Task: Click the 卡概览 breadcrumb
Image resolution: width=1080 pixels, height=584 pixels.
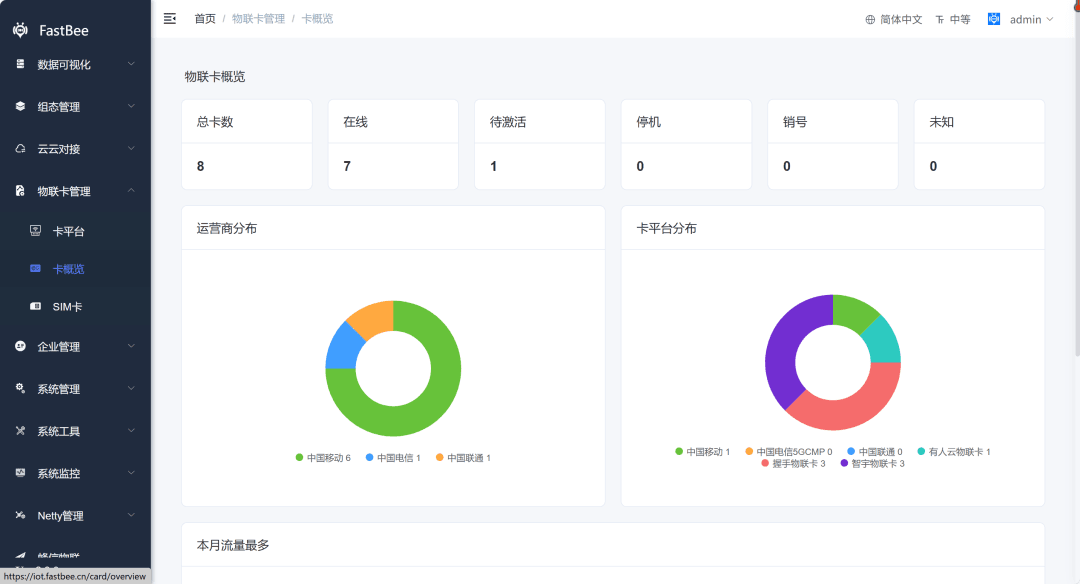Action: pyautogui.click(x=318, y=19)
